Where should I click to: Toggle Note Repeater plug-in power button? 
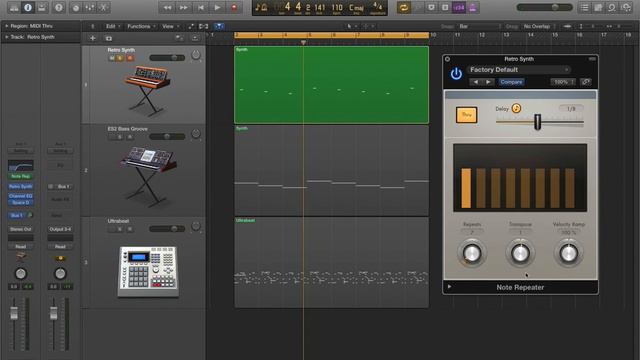pos(456,74)
